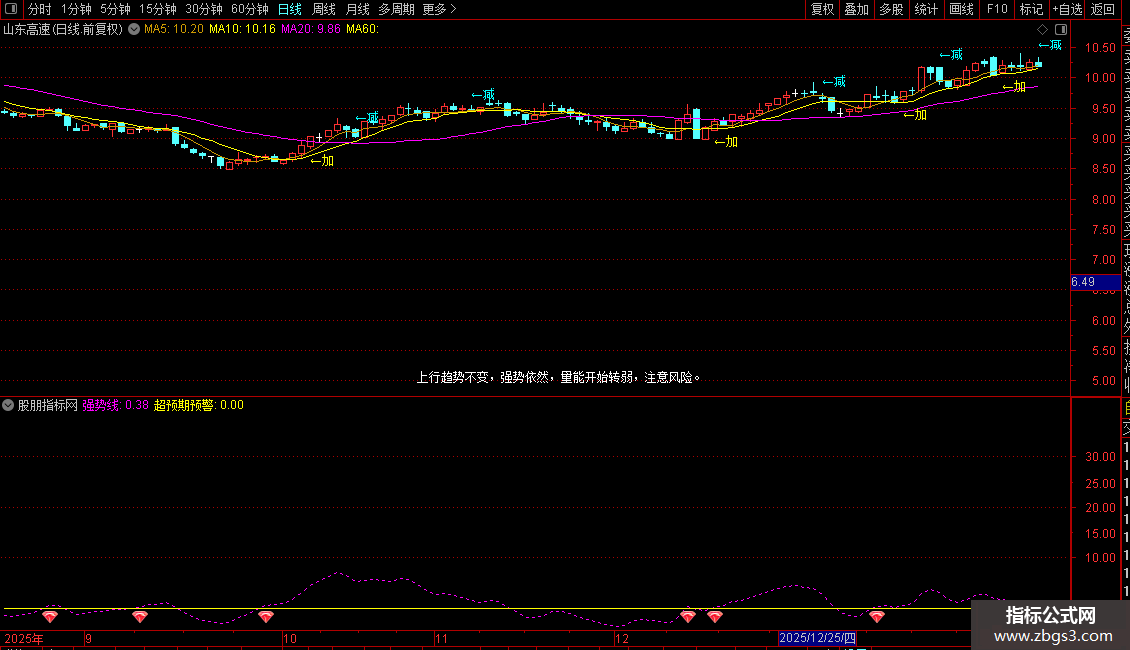
Task: Select the 60分钟 period tab
Action: [x=249, y=9]
